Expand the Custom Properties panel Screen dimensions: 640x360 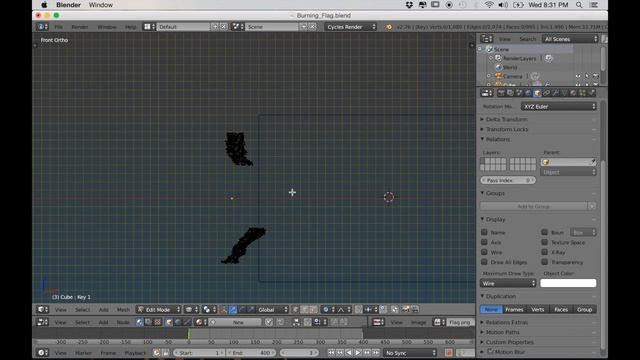(x=509, y=342)
